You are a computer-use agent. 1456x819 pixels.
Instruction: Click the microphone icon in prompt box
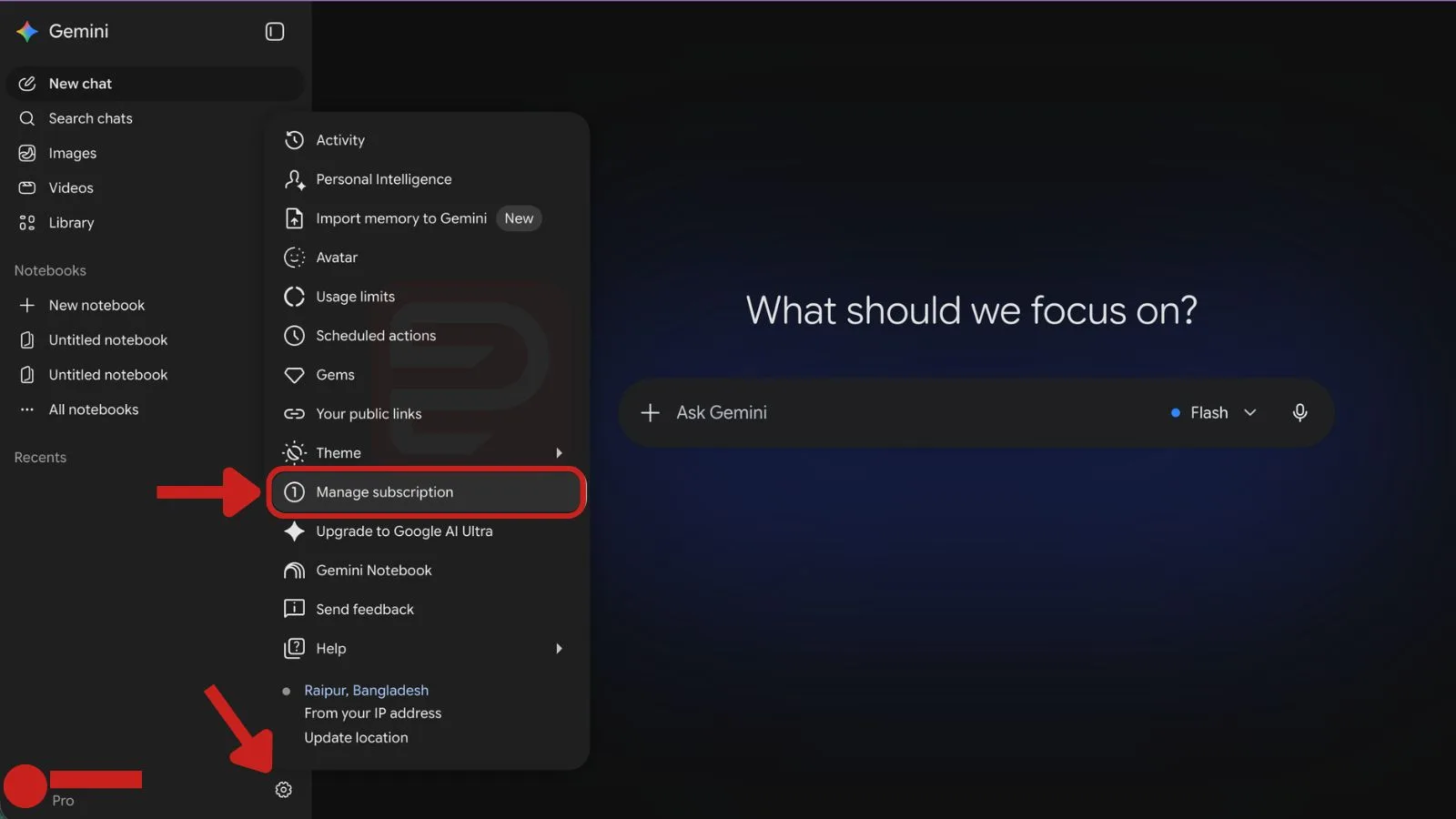click(1299, 412)
